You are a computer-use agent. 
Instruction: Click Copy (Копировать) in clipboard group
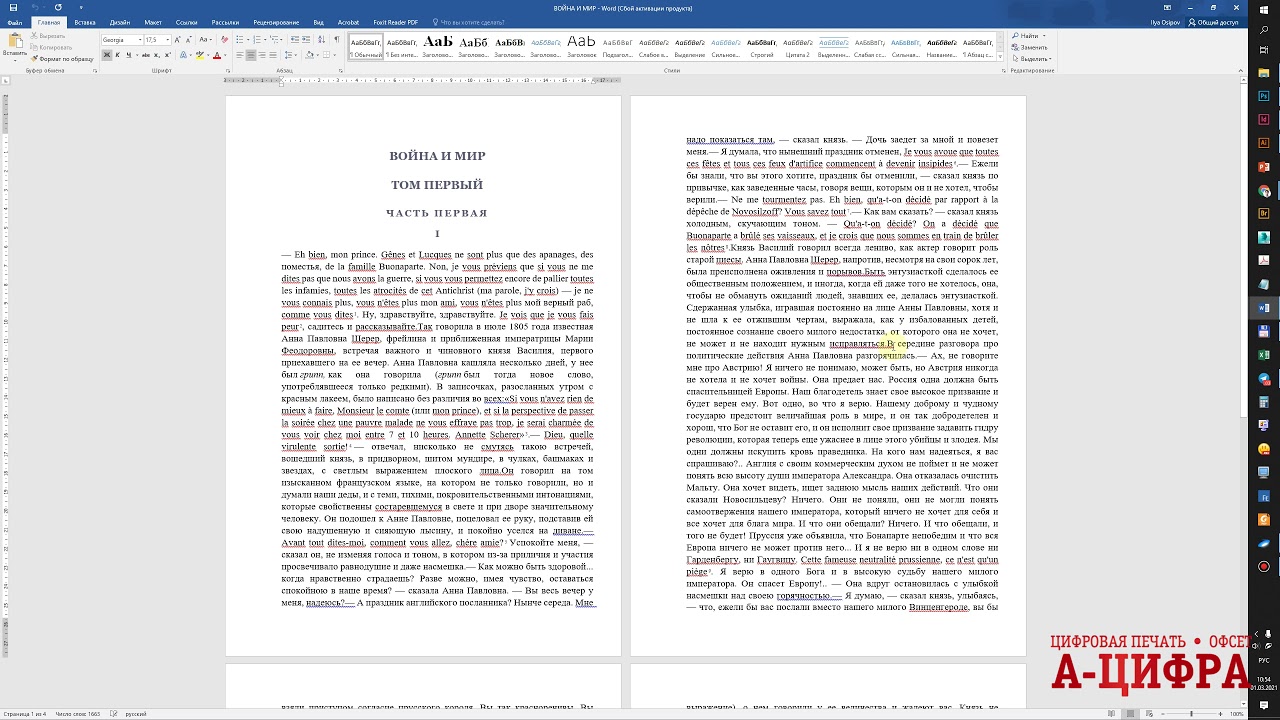tap(51, 47)
